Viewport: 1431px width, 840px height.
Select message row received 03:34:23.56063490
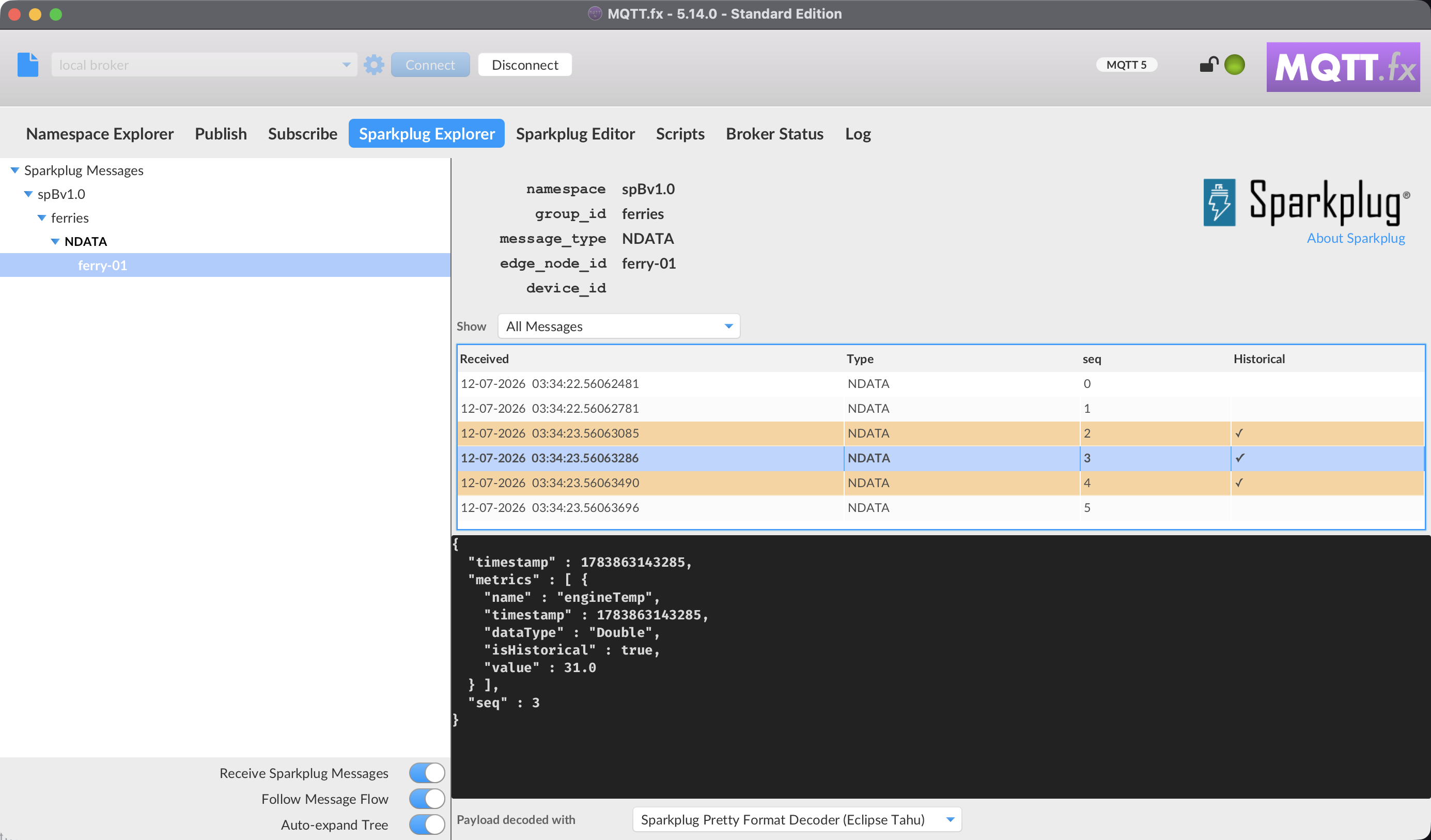(x=941, y=483)
